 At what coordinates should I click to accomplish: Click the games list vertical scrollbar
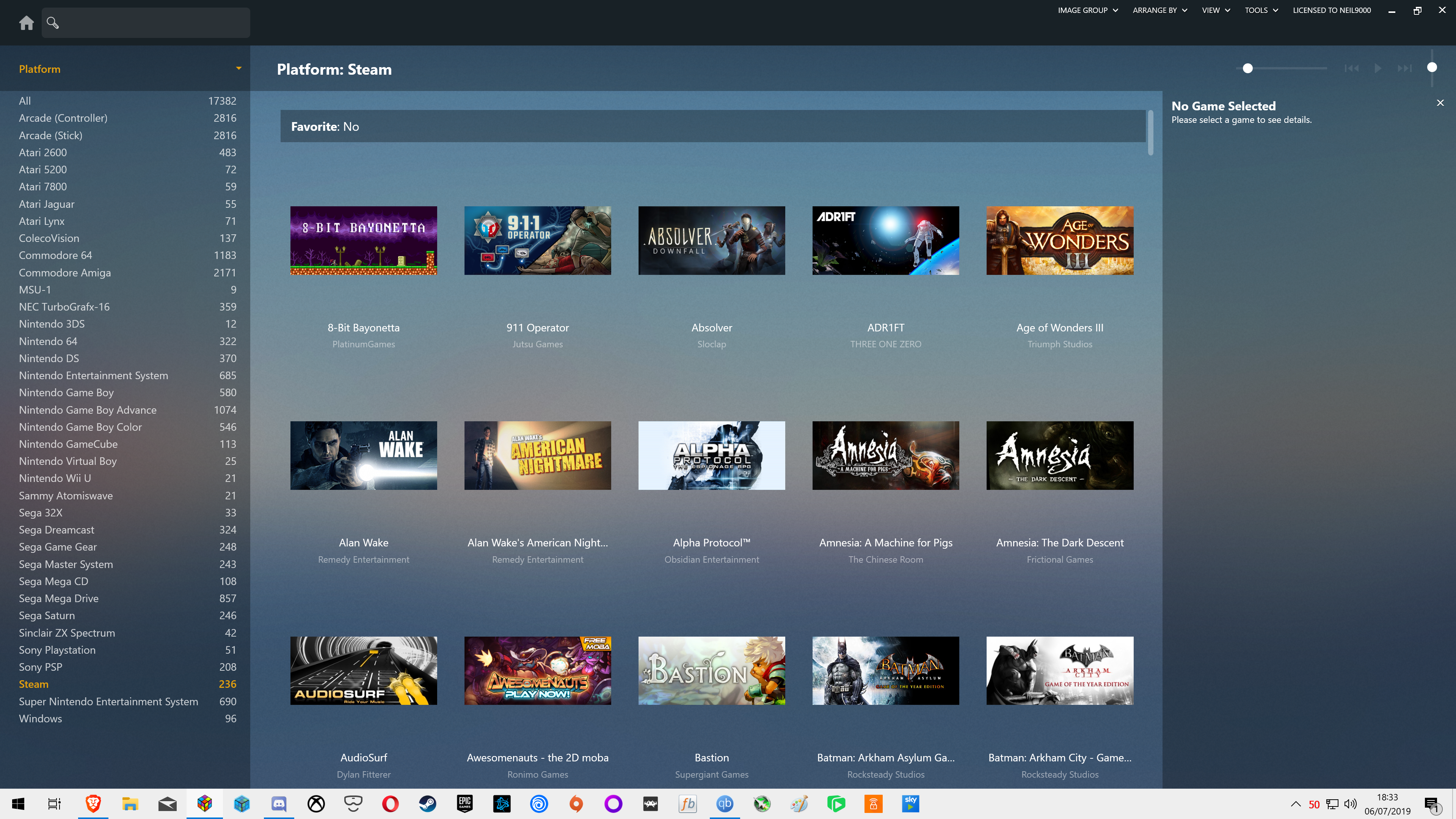(x=1150, y=133)
